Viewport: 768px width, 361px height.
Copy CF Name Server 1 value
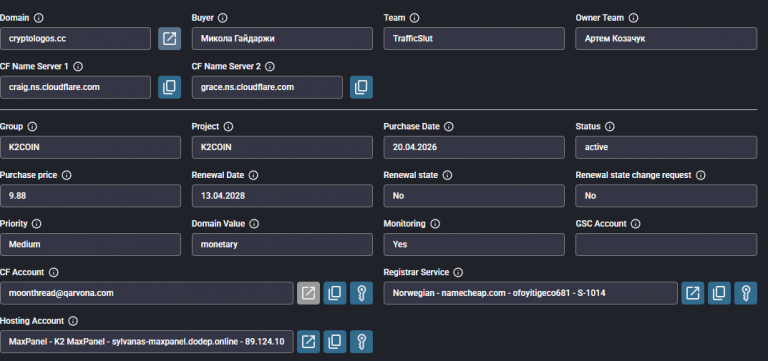(169, 87)
